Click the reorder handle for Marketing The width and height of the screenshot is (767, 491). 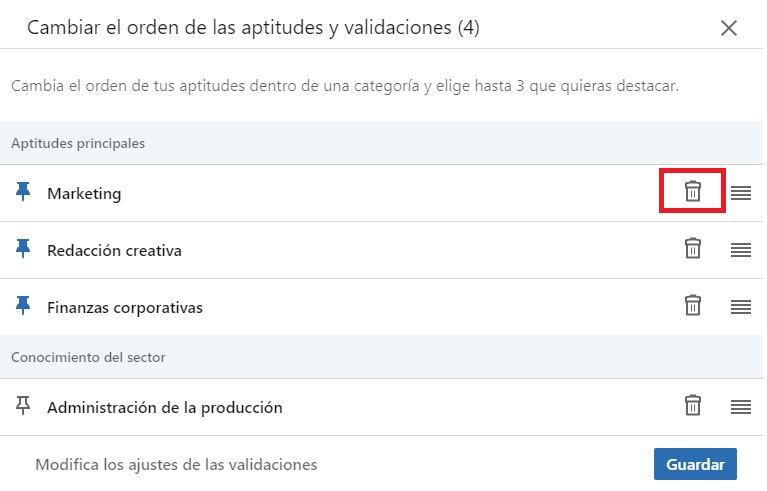pos(740,193)
